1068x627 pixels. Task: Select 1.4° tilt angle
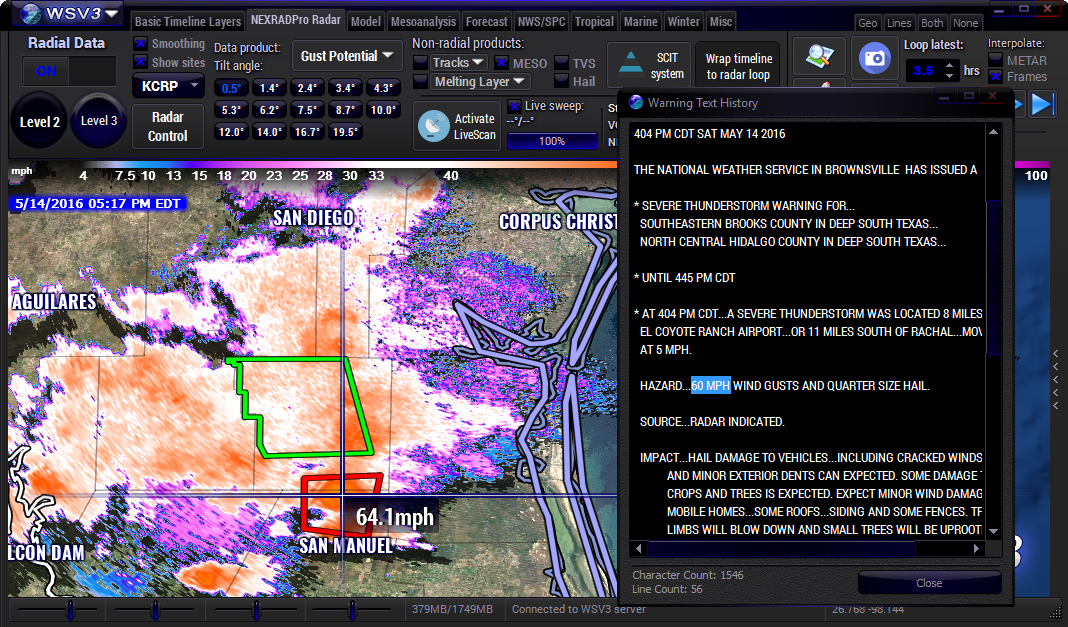pos(269,88)
